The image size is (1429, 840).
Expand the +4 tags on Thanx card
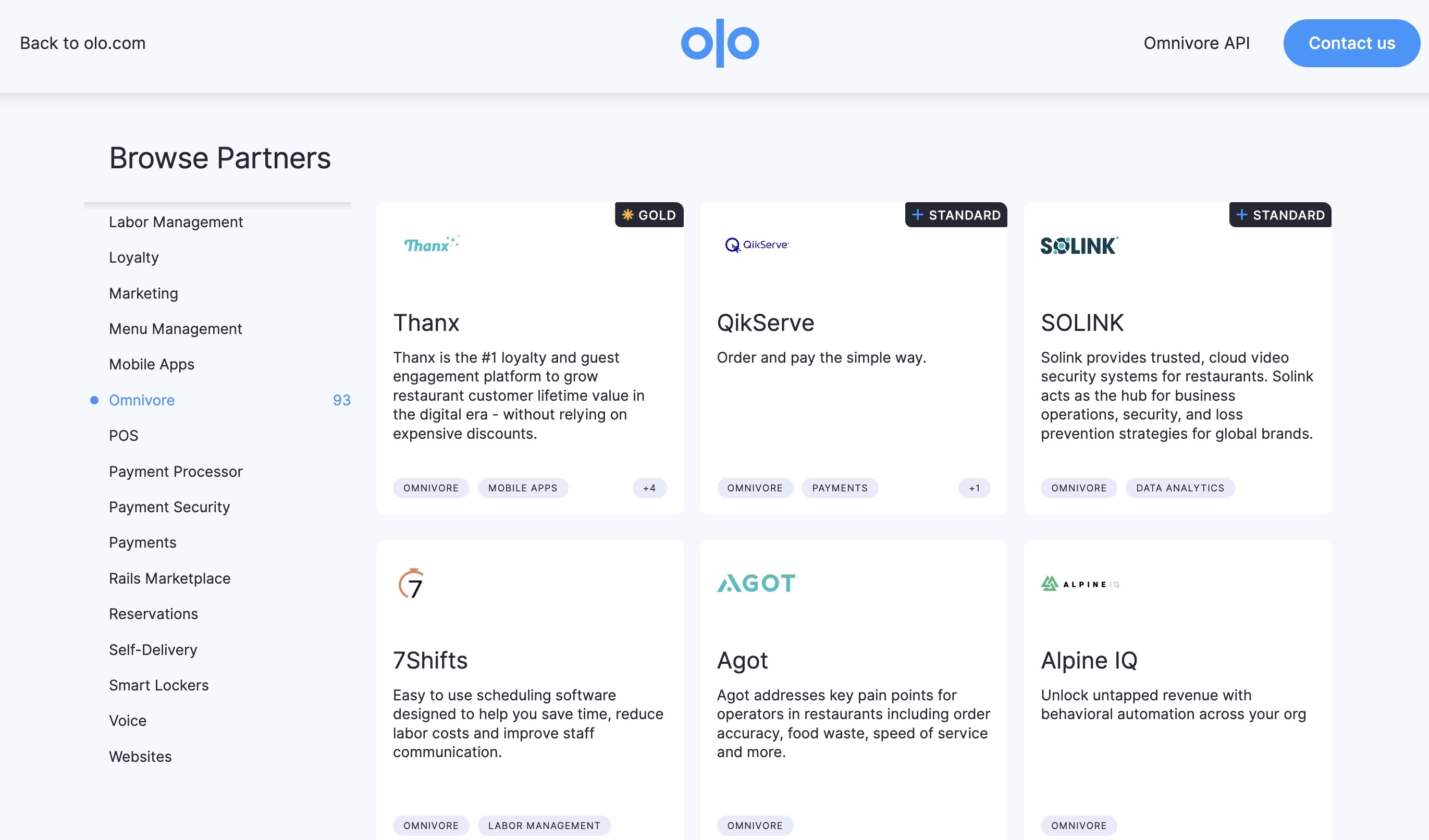(650, 487)
